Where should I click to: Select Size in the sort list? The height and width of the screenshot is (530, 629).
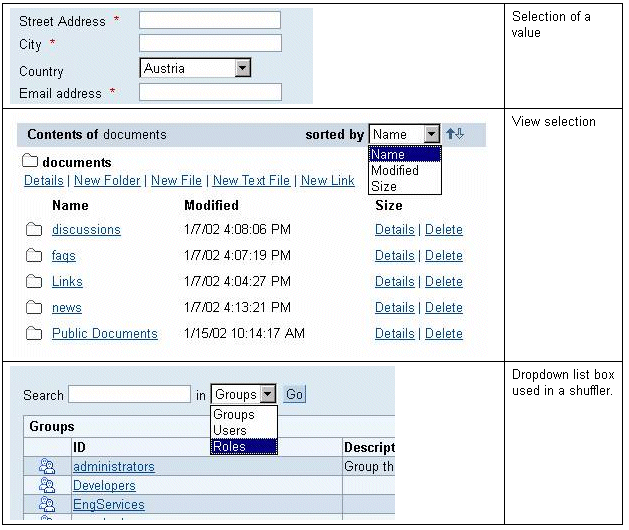(384, 186)
